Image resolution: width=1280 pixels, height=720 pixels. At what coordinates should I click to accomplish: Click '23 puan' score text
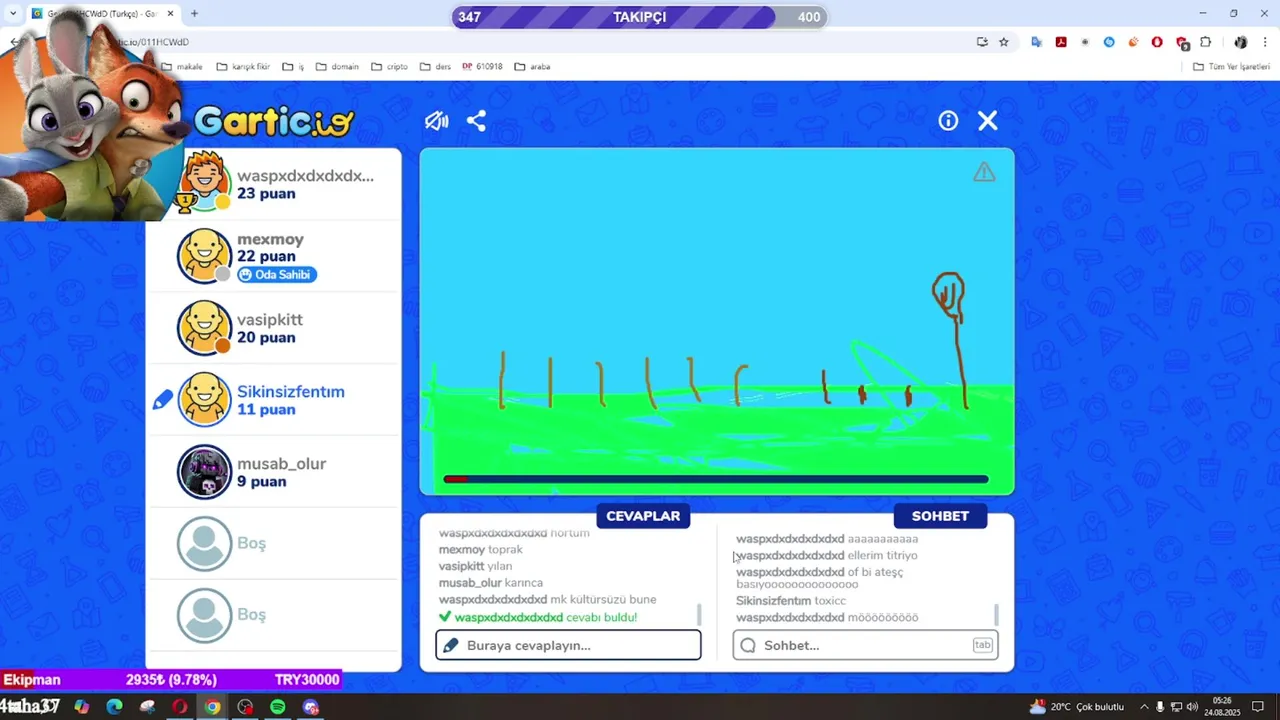point(266,194)
